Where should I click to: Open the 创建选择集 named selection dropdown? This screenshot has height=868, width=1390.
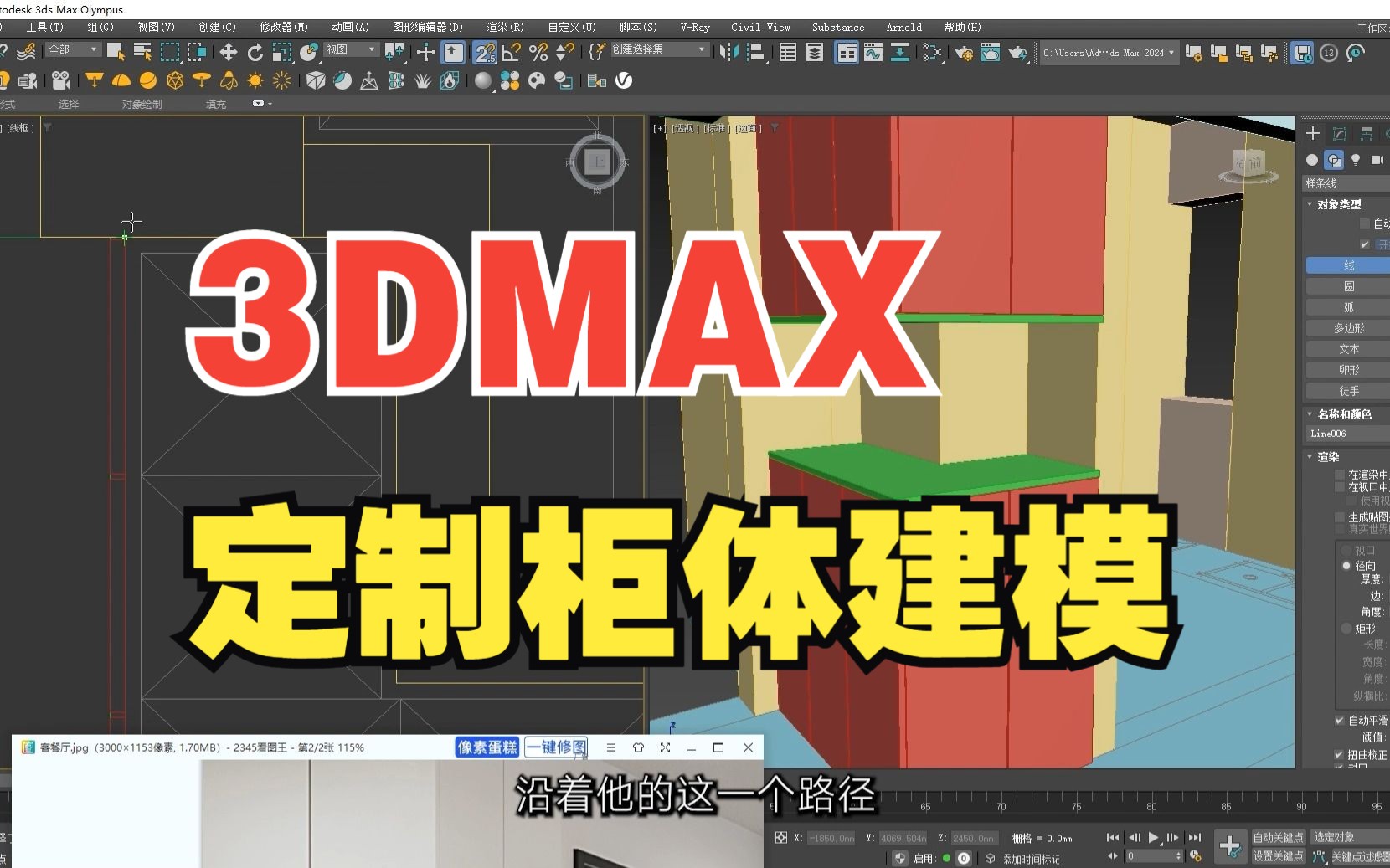click(x=659, y=49)
